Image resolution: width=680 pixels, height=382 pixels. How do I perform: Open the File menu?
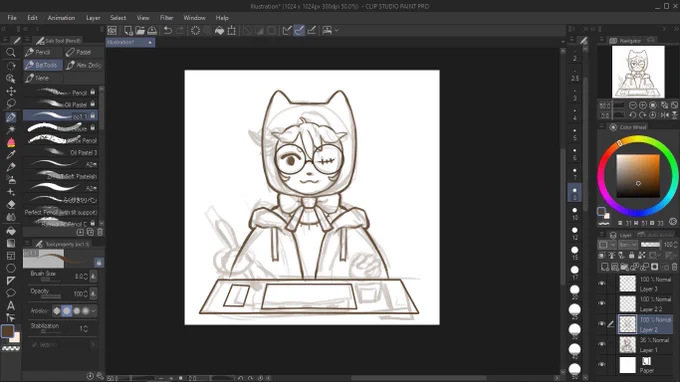[x=12, y=18]
